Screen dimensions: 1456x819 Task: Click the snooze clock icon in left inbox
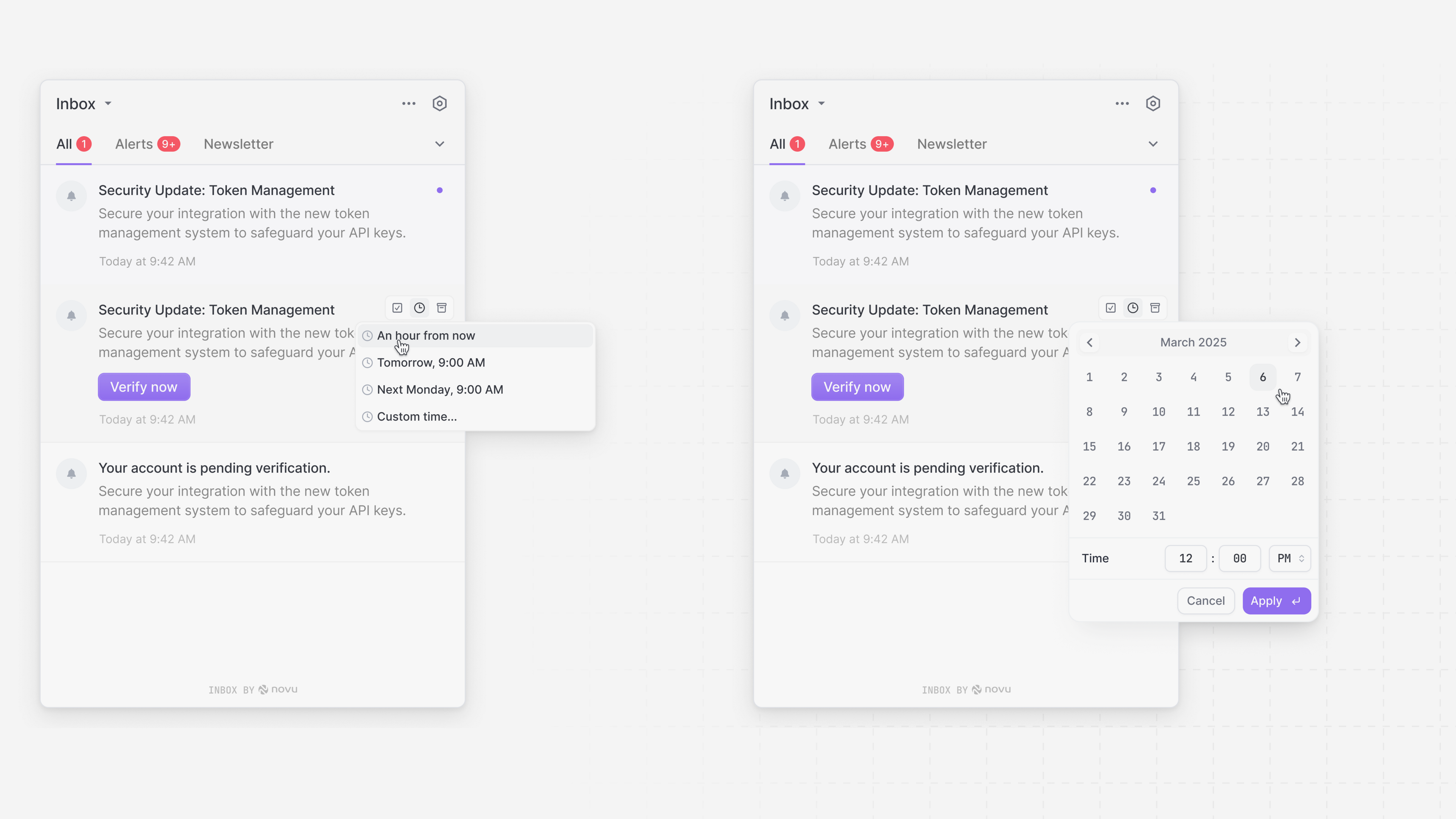[x=419, y=308]
